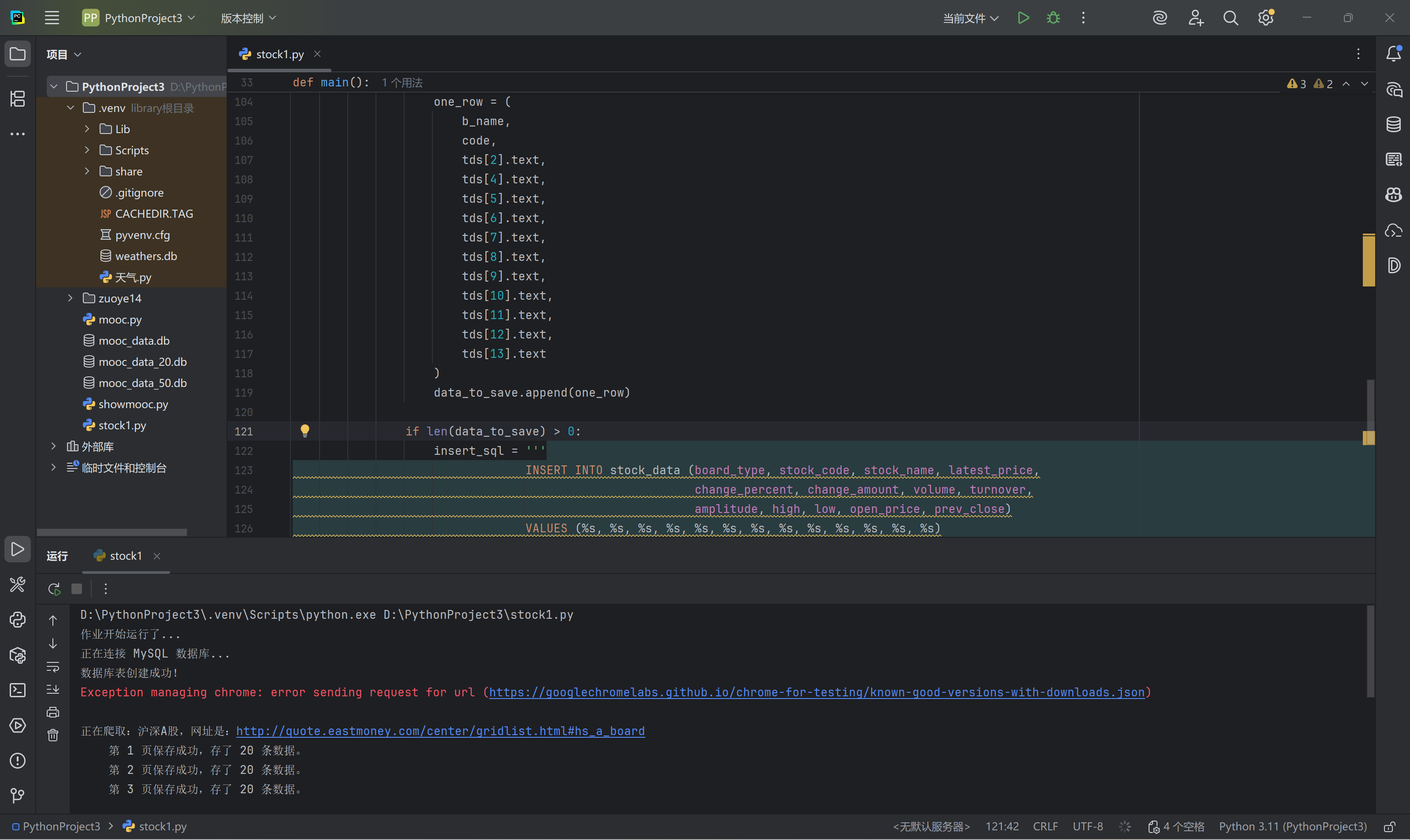Open the Python Console tool window
The width and height of the screenshot is (1410, 840).
pos(18,620)
